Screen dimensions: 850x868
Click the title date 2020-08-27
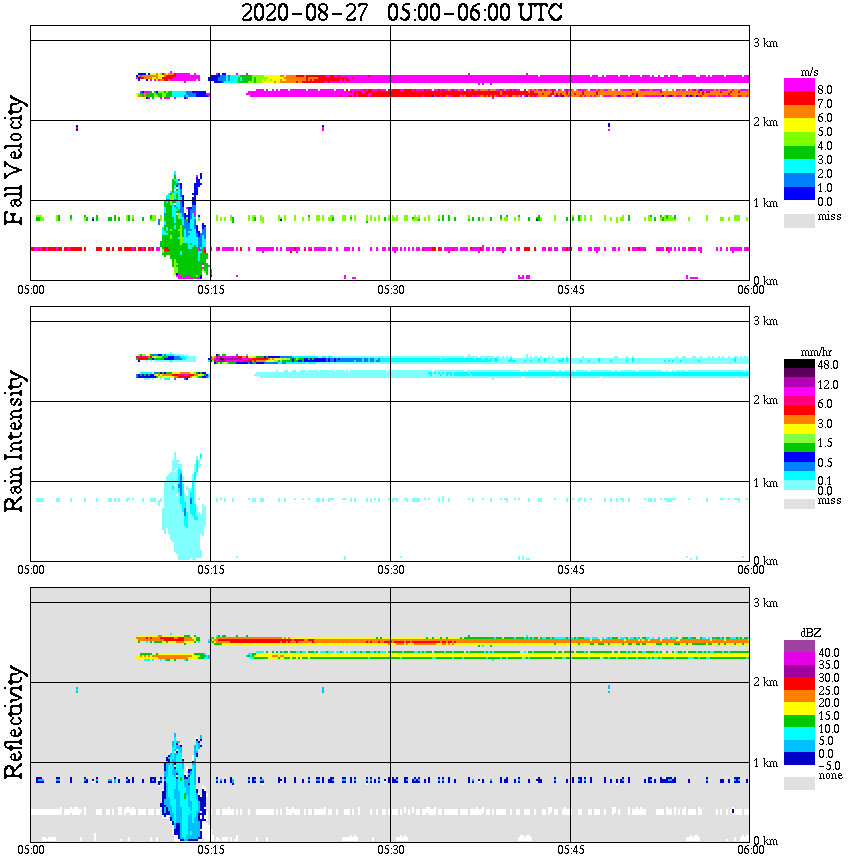(x=305, y=12)
